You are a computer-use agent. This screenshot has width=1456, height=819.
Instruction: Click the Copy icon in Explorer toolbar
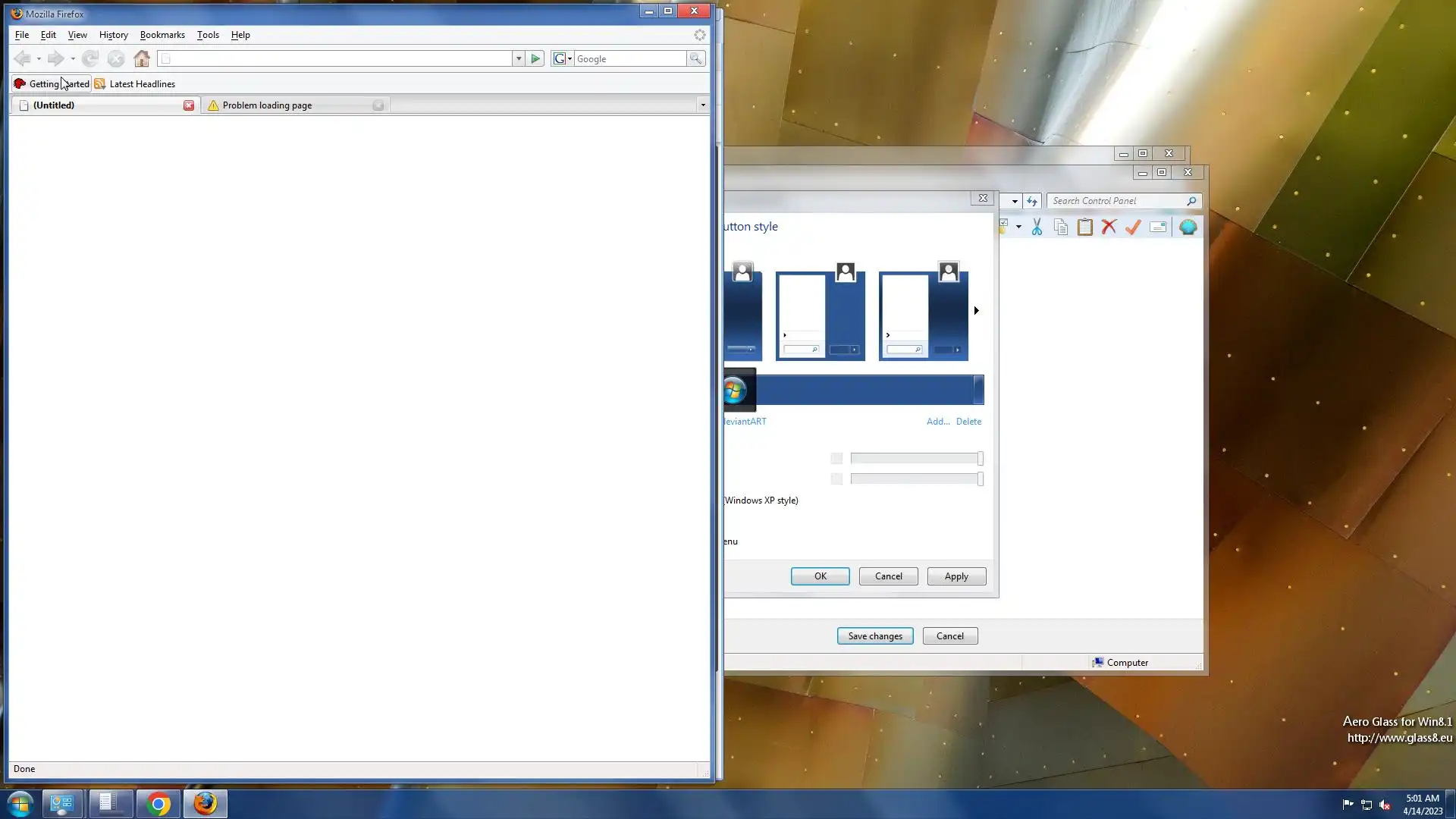1061,227
